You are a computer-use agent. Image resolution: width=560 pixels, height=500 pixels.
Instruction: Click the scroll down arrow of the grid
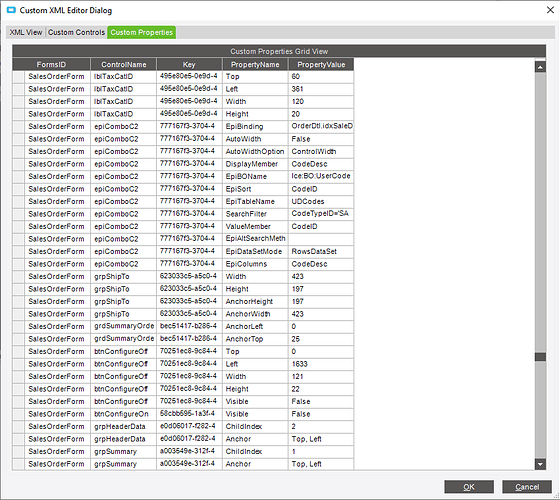(x=540, y=464)
